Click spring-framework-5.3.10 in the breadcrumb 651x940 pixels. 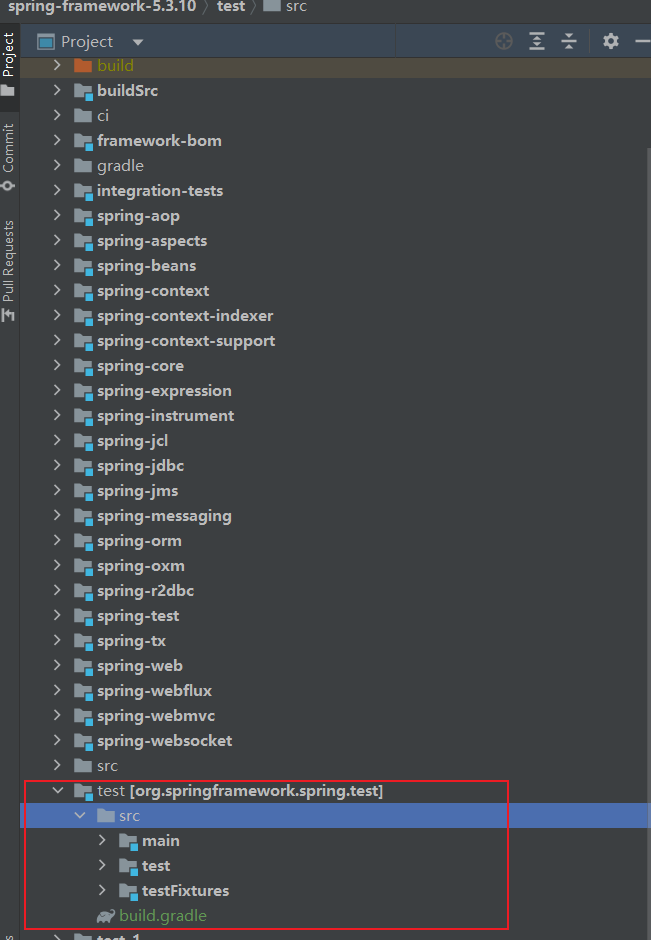tap(102, 7)
